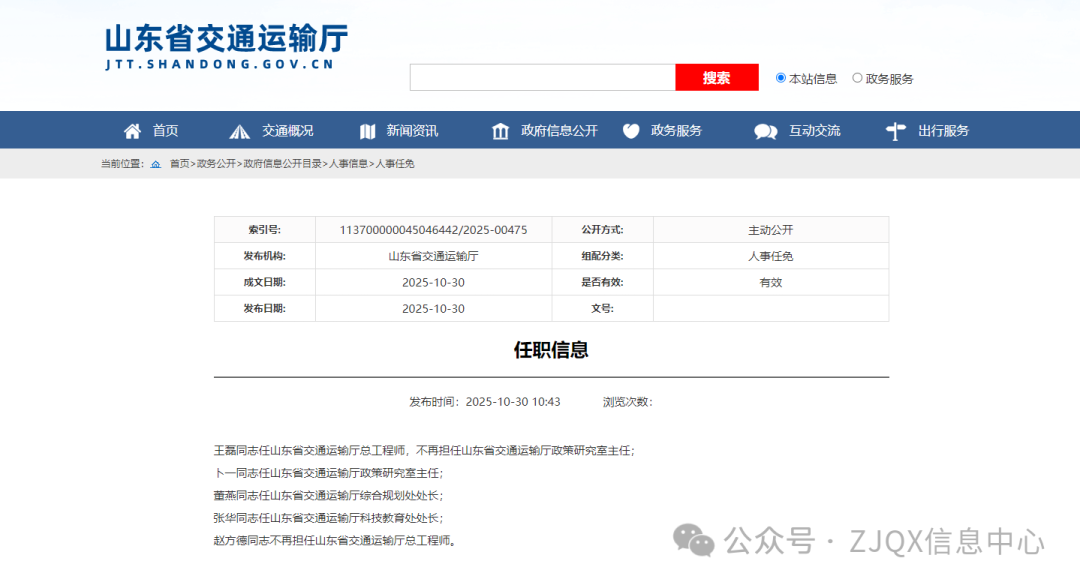The height and width of the screenshot is (585, 1080).
Task: Click the chat bubbles icon beside 互动交流
Action: (766, 131)
